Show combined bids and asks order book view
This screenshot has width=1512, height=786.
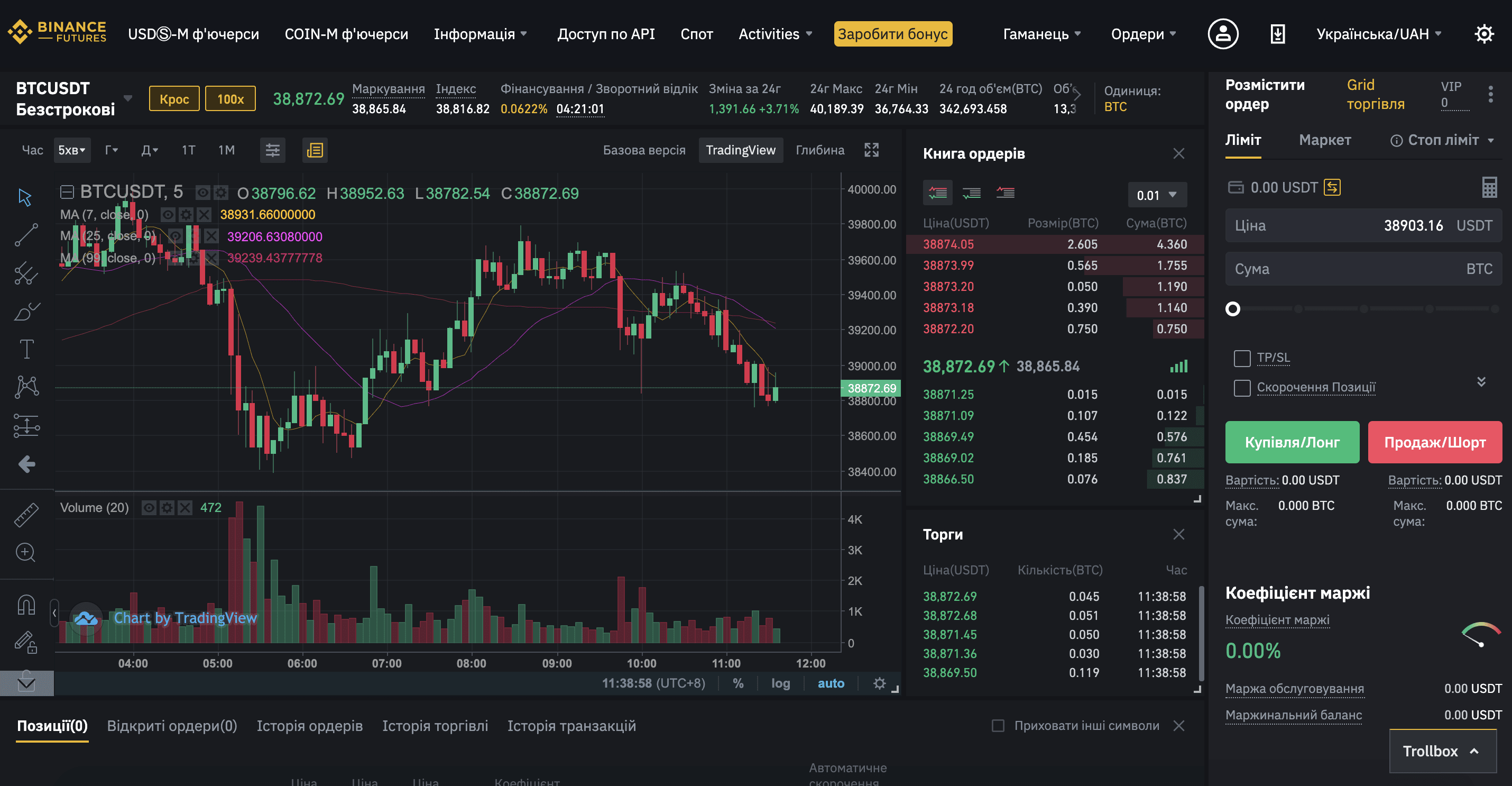(x=937, y=193)
